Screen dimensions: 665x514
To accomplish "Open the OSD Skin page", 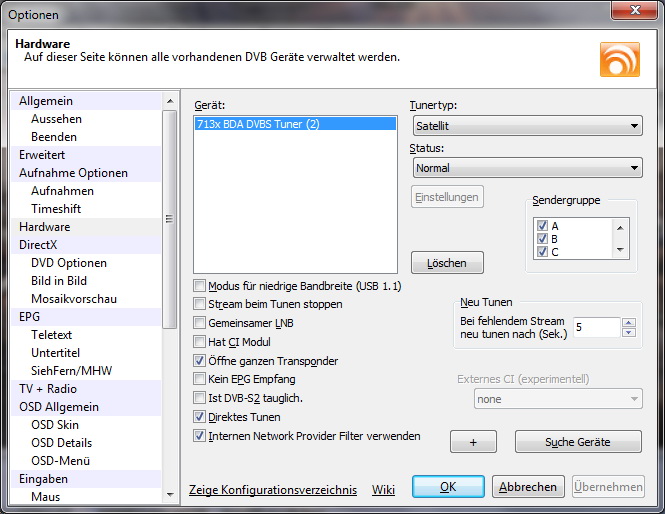I will point(86,425).
